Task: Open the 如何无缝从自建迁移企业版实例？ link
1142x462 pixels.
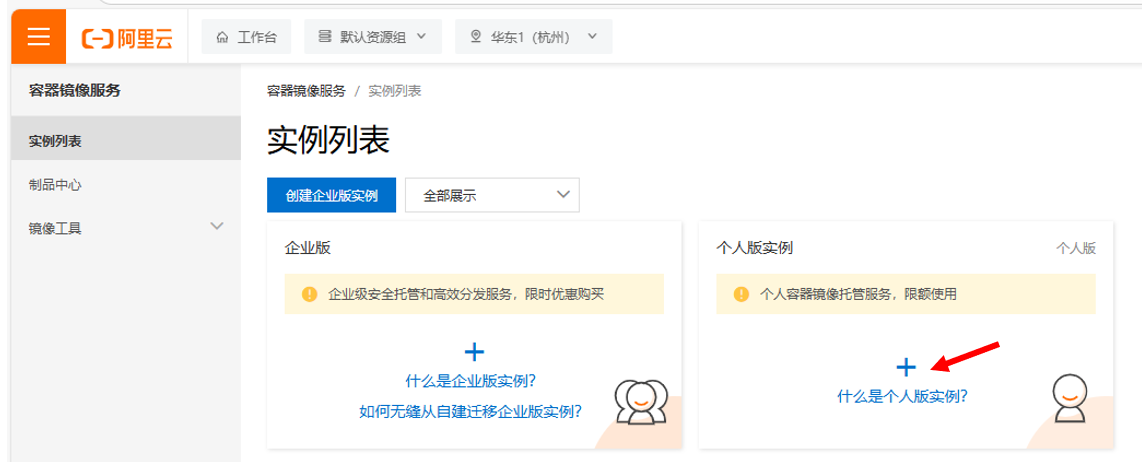Action: click(x=470, y=411)
